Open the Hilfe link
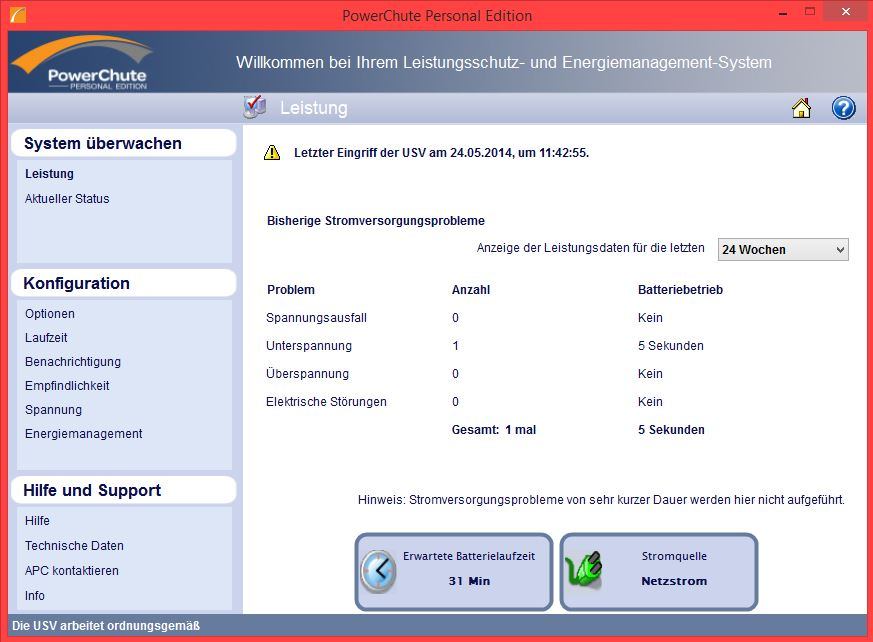The height and width of the screenshot is (642, 873). (x=37, y=521)
